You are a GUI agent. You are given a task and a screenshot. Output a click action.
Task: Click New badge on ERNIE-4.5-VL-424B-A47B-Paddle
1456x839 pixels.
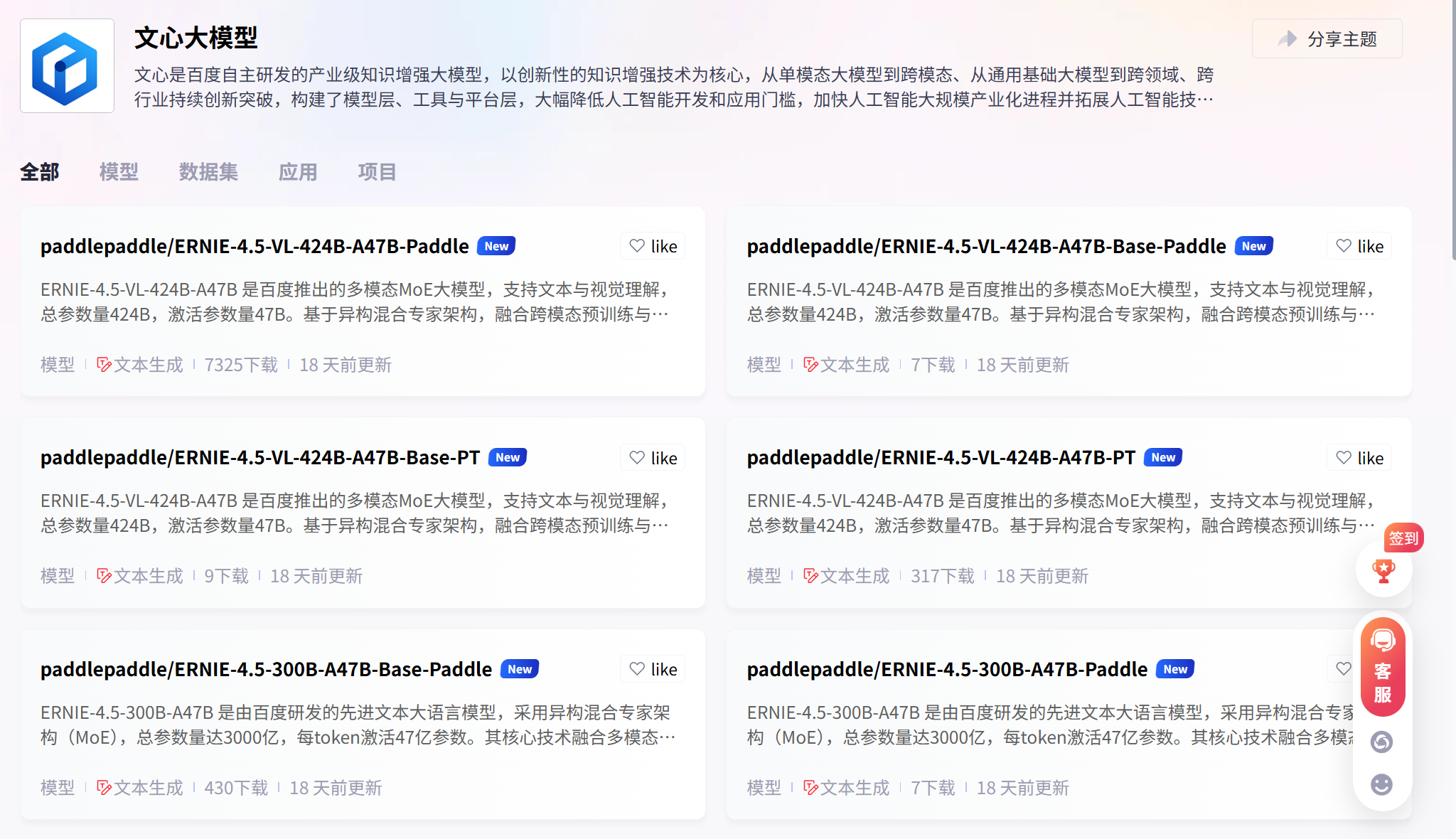496,246
